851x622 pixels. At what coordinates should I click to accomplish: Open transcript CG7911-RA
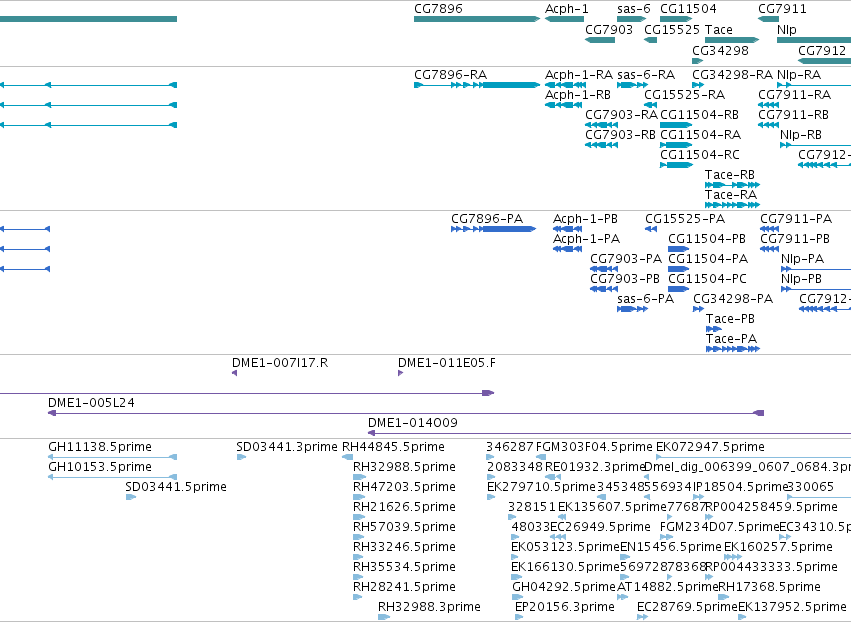(795, 94)
